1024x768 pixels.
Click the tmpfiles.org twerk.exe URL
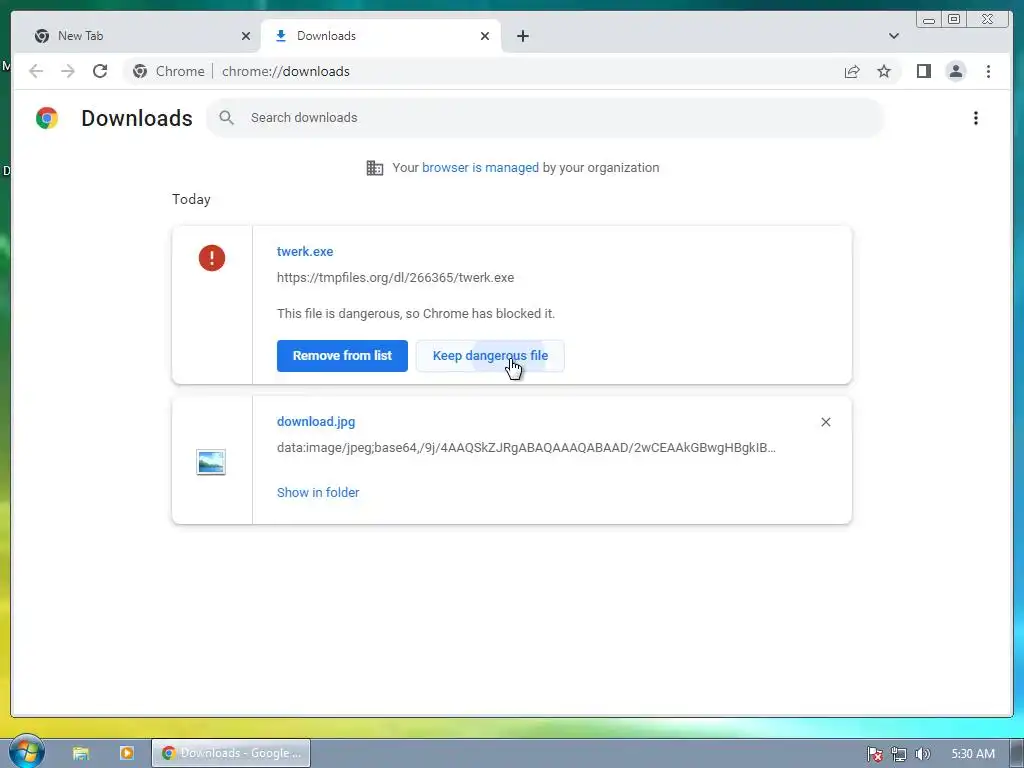395,278
